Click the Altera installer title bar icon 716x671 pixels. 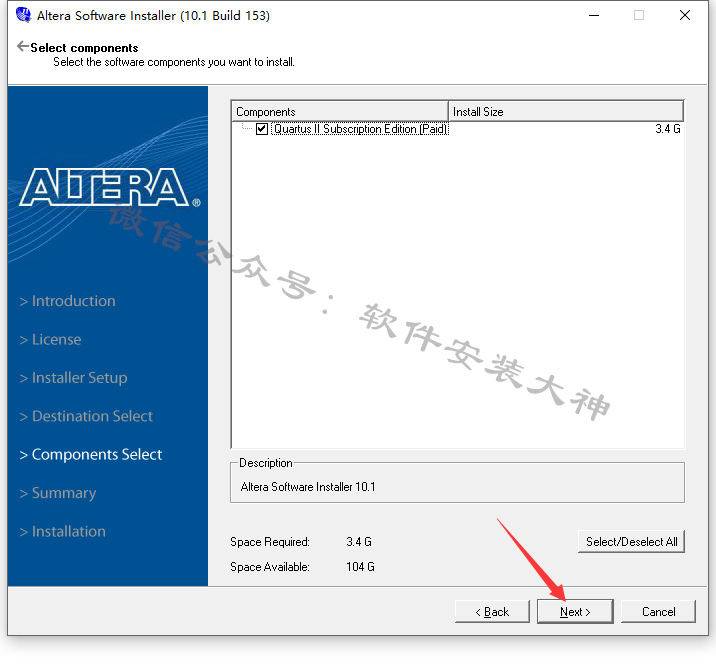click(x=23, y=15)
